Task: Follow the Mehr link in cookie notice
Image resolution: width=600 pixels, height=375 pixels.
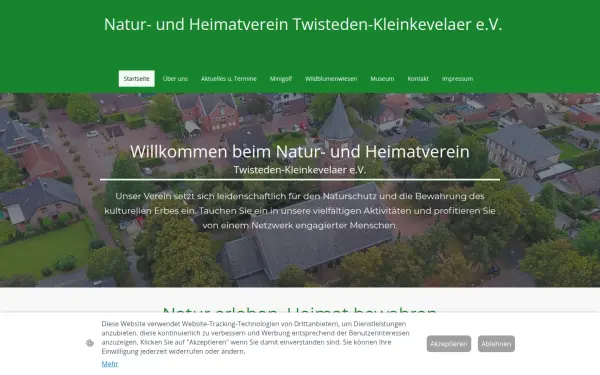Action: (110, 364)
